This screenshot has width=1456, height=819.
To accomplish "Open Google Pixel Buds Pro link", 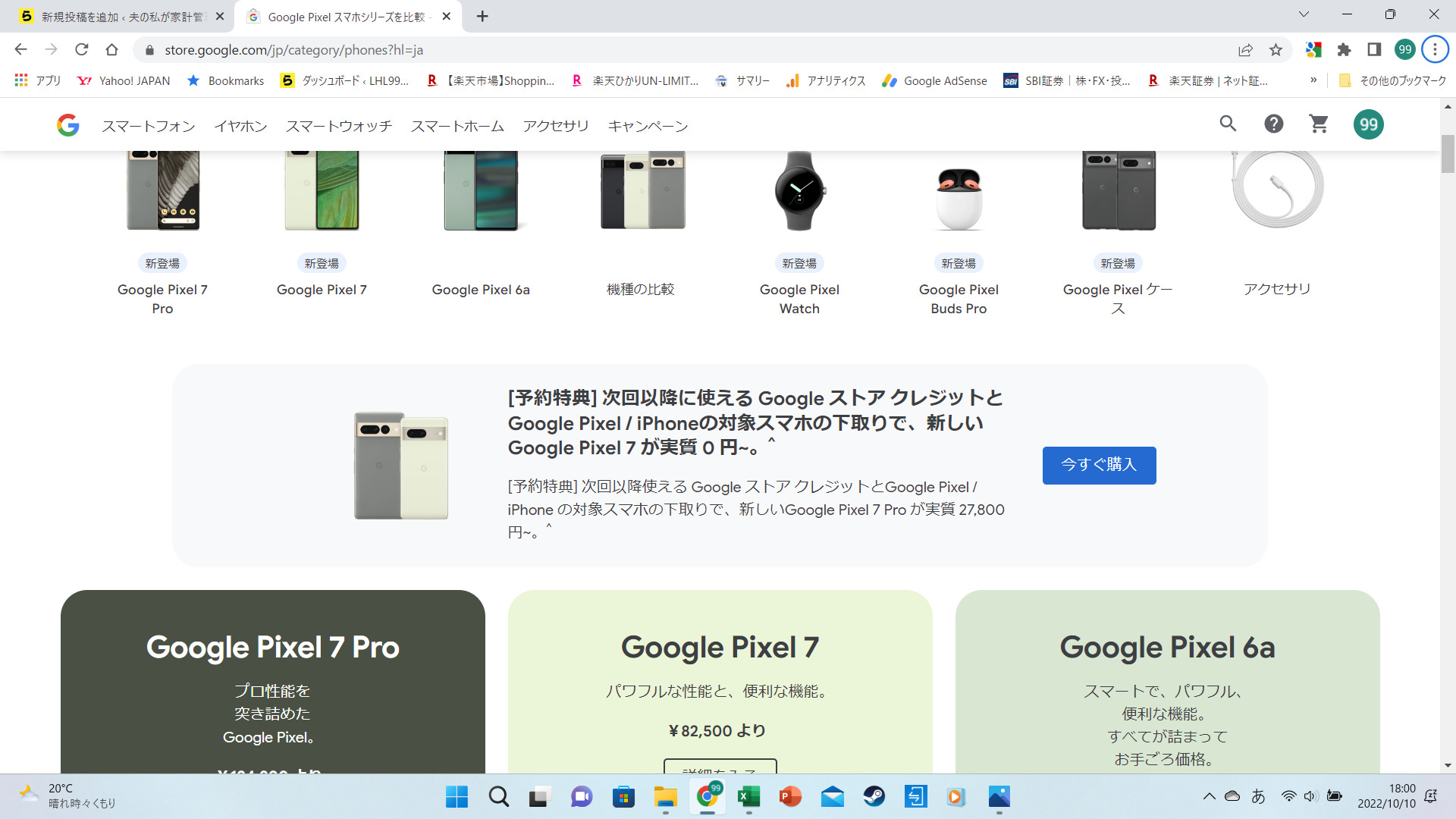I will click(959, 299).
